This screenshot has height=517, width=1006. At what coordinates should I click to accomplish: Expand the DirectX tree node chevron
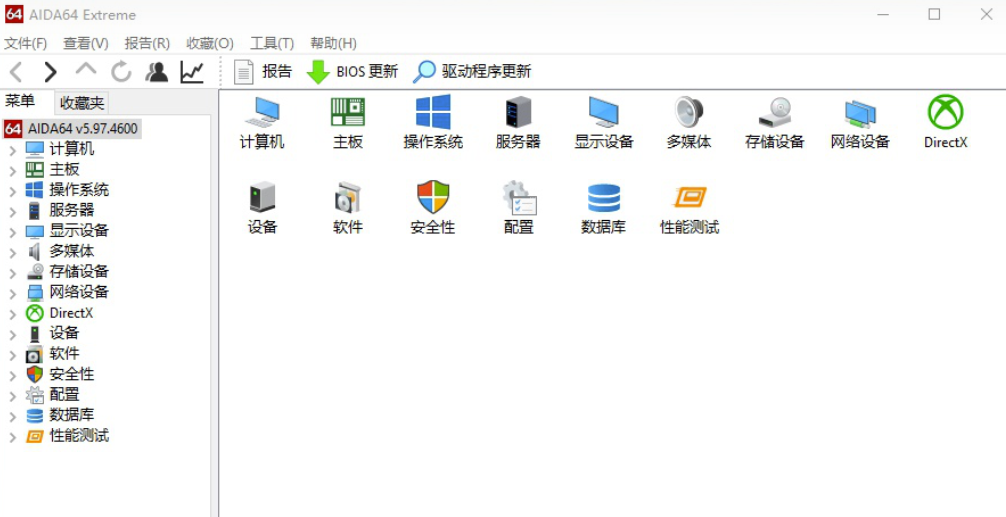click(12, 313)
